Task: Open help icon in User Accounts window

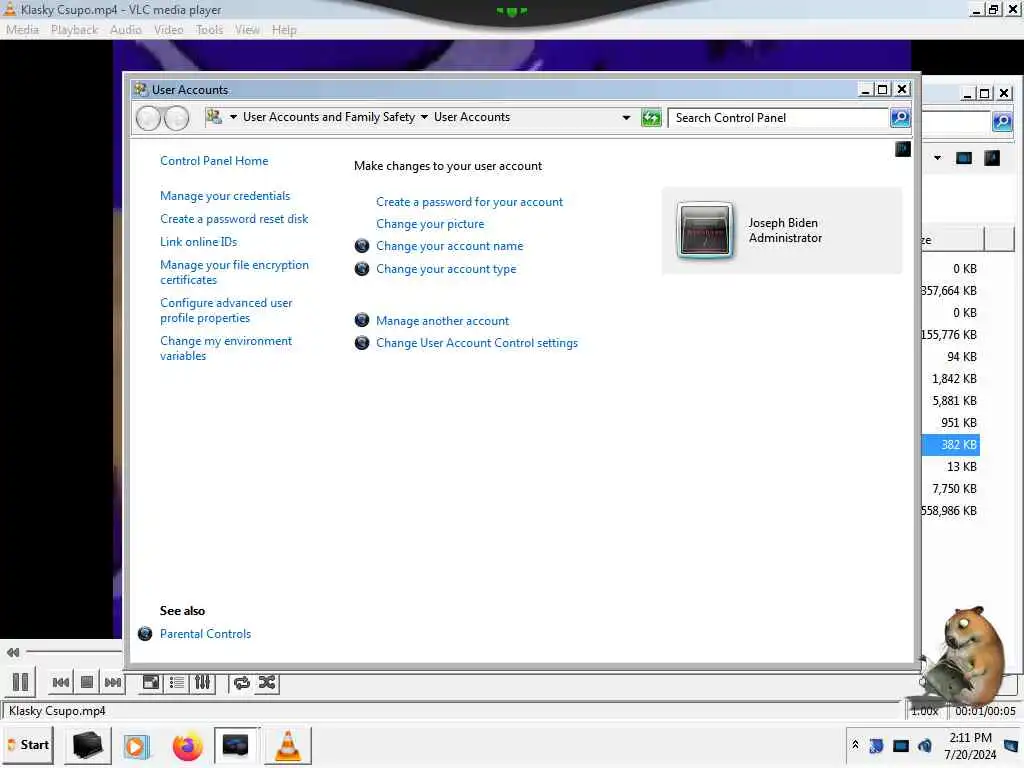Action: pos(903,150)
